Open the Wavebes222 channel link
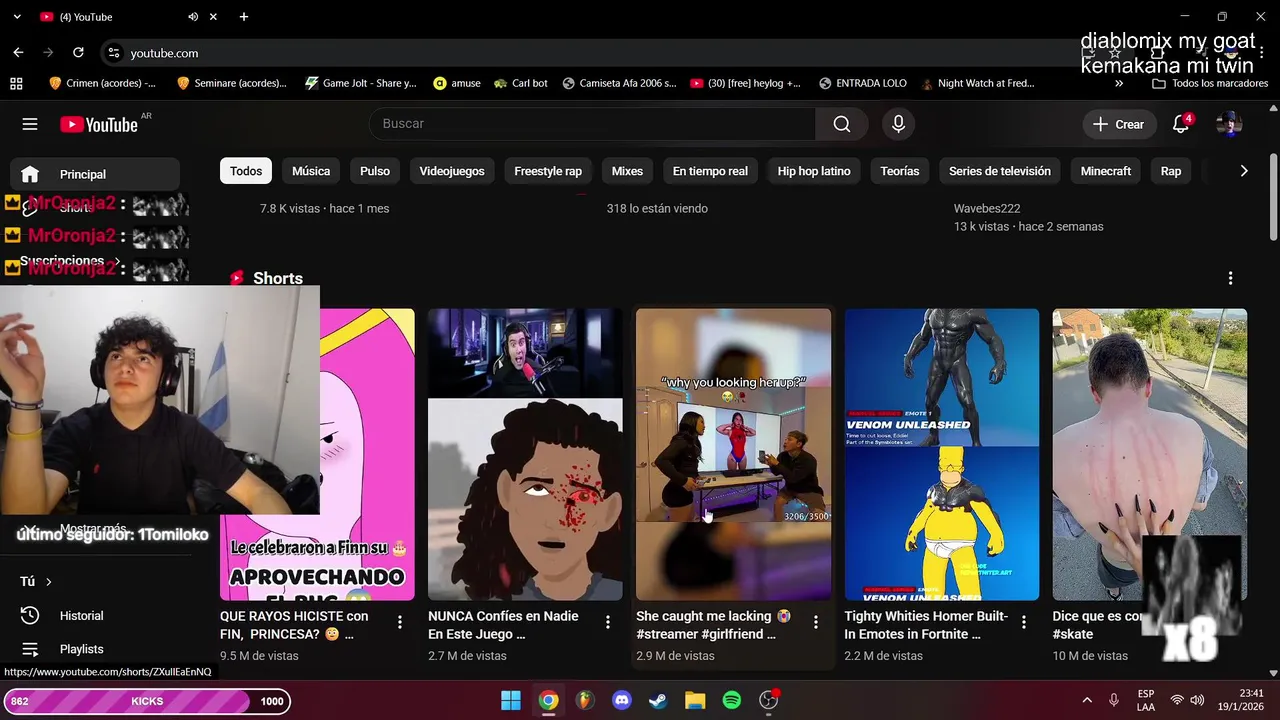Viewport: 1280px width, 720px height. point(986,208)
